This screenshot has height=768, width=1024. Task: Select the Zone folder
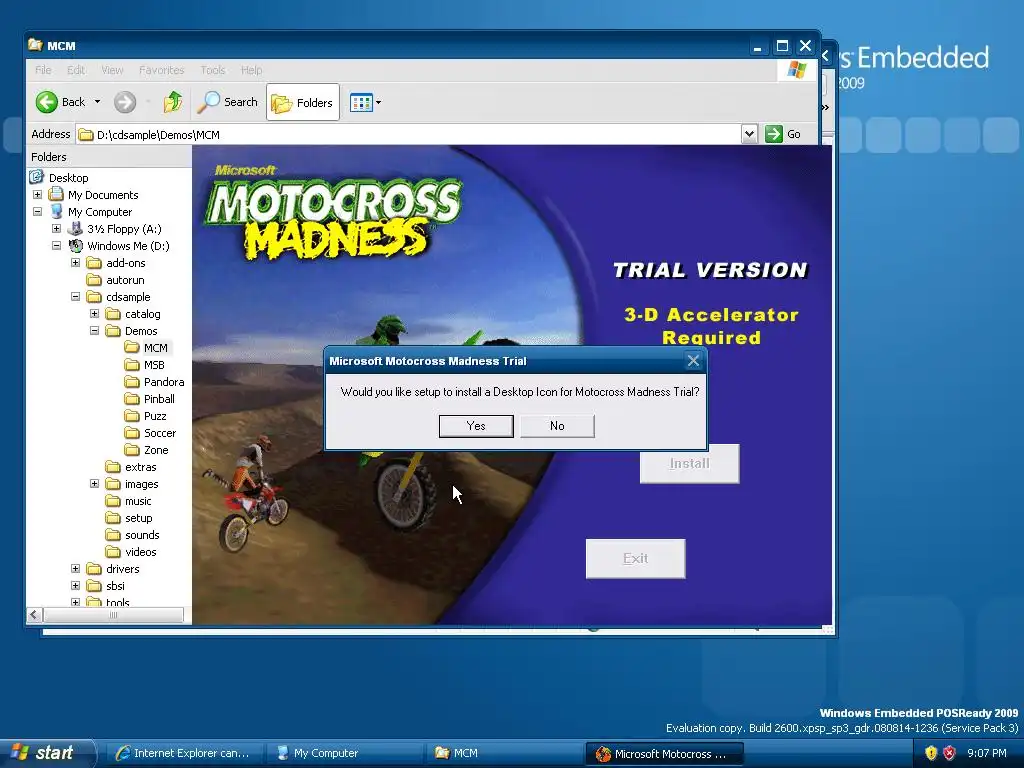tap(156, 450)
